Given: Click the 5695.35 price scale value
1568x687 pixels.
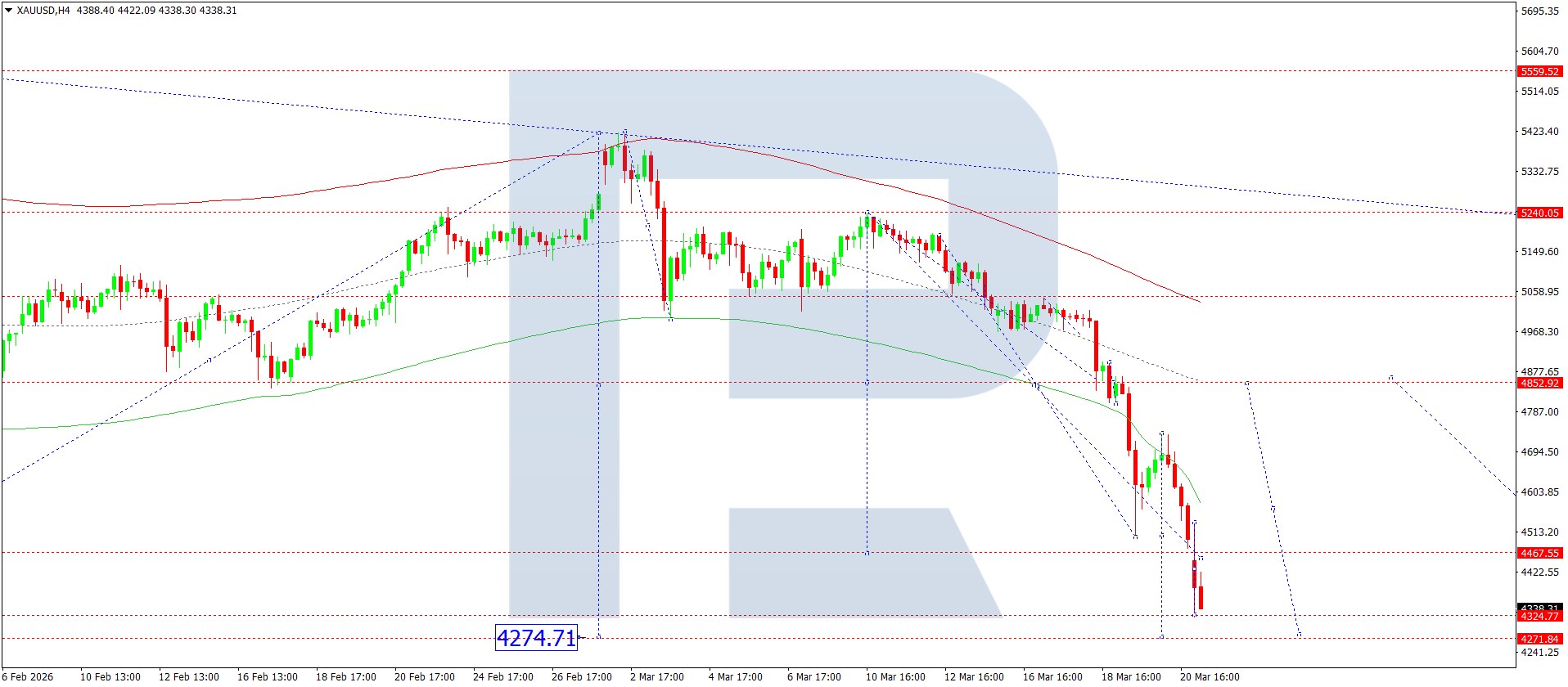Looking at the screenshot, I should (x=1539, y=11).
